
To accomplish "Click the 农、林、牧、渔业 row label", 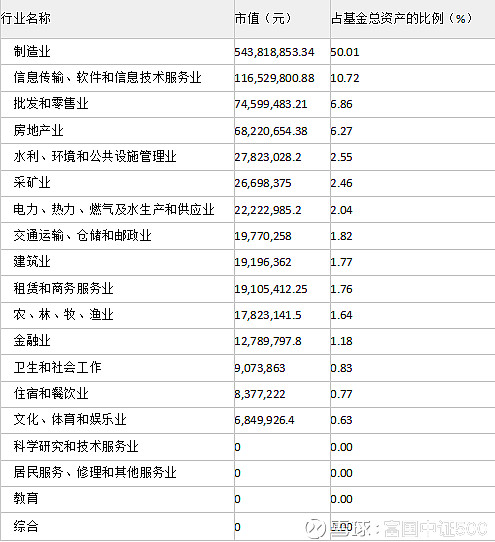I will pos(64,314).
